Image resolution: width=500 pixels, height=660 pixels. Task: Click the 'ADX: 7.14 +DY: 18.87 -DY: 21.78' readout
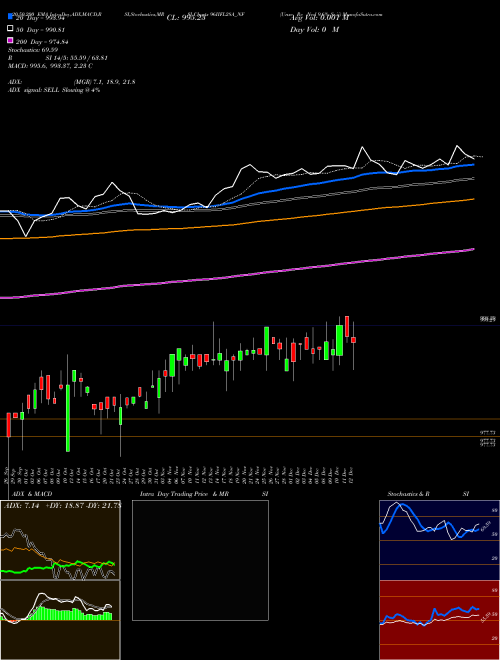click(x=62, y=506)
